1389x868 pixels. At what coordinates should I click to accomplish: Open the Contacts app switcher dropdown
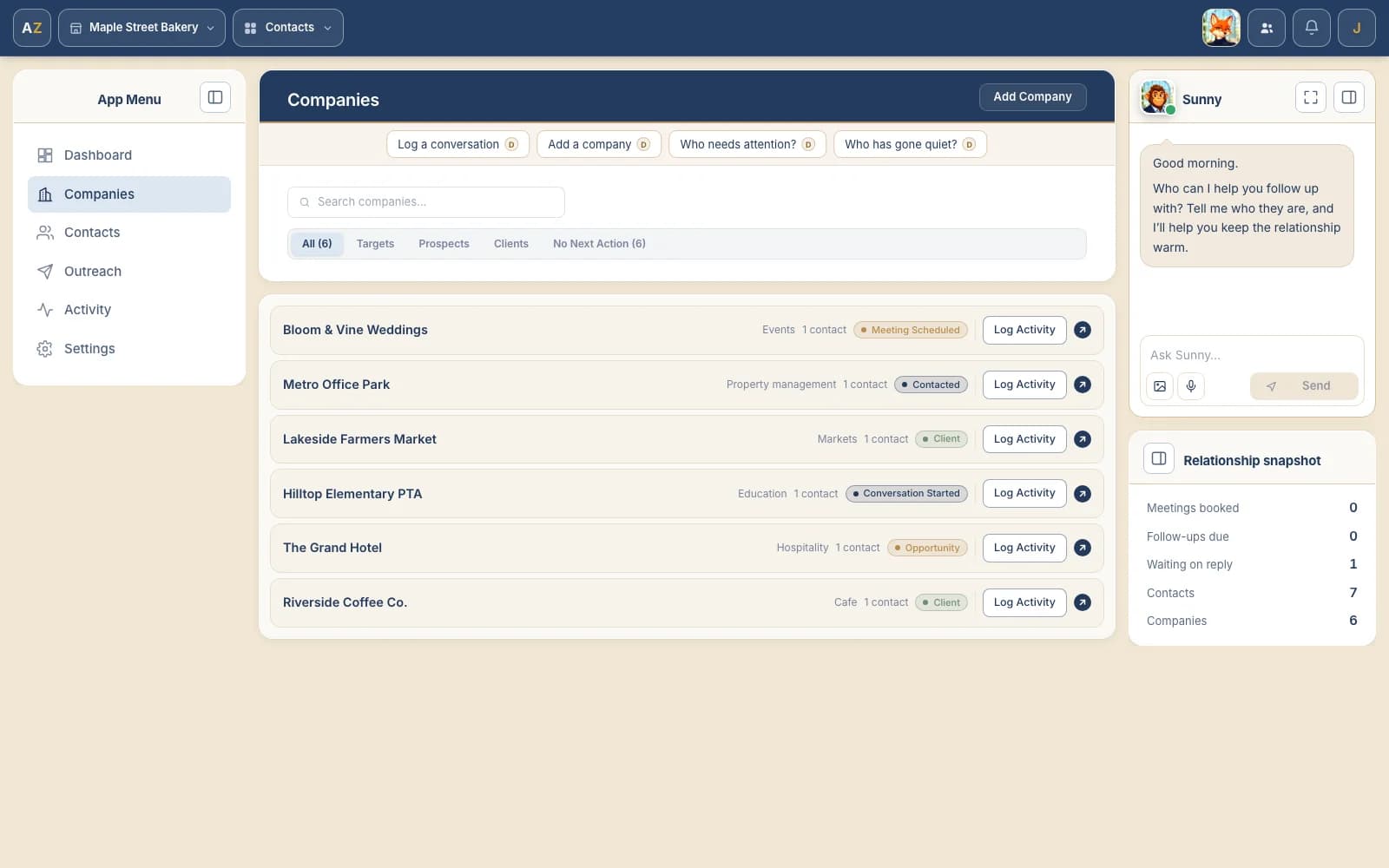[x=288, y=28]
